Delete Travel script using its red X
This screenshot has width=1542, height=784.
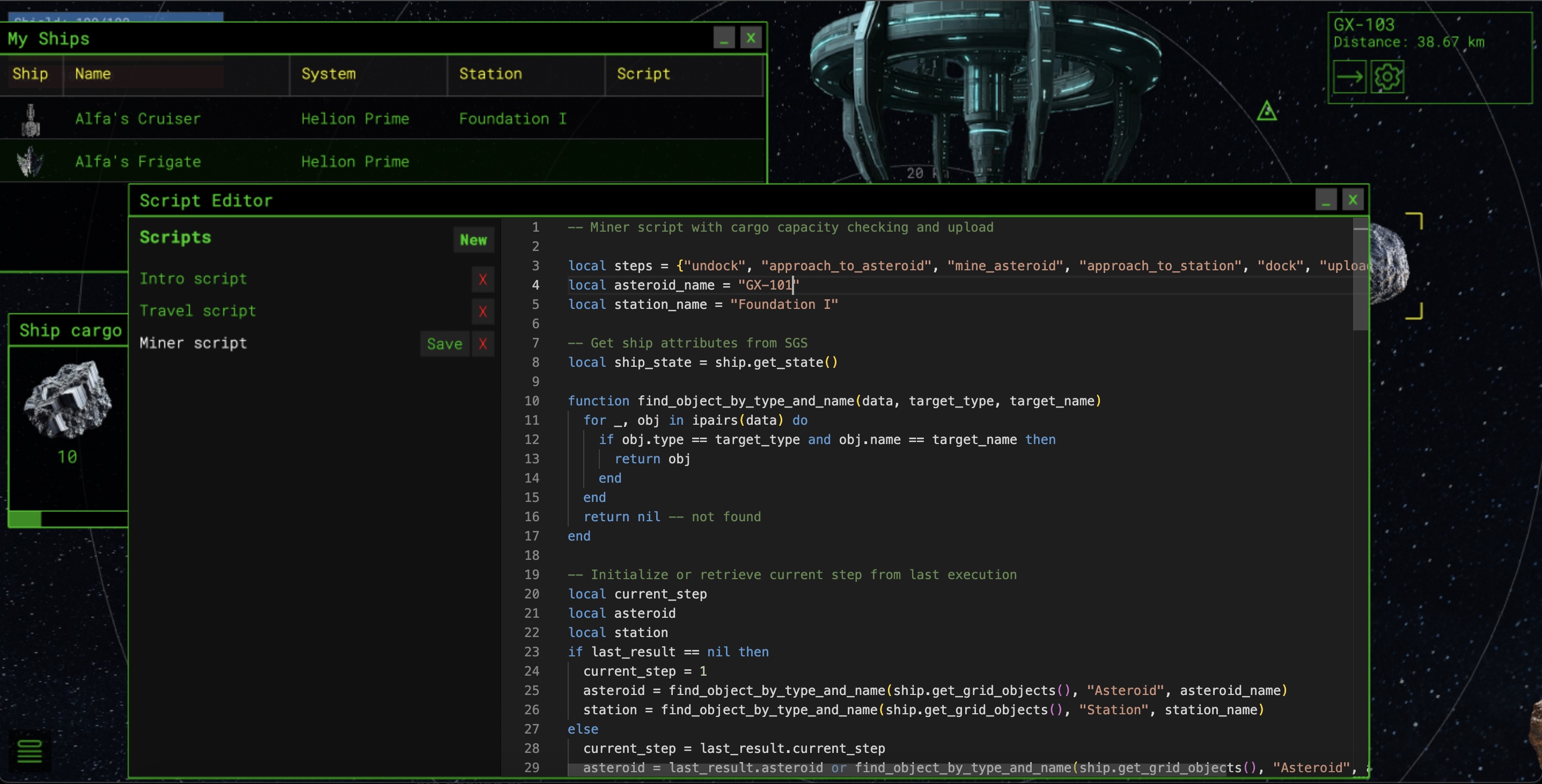(x=482, y=312)
